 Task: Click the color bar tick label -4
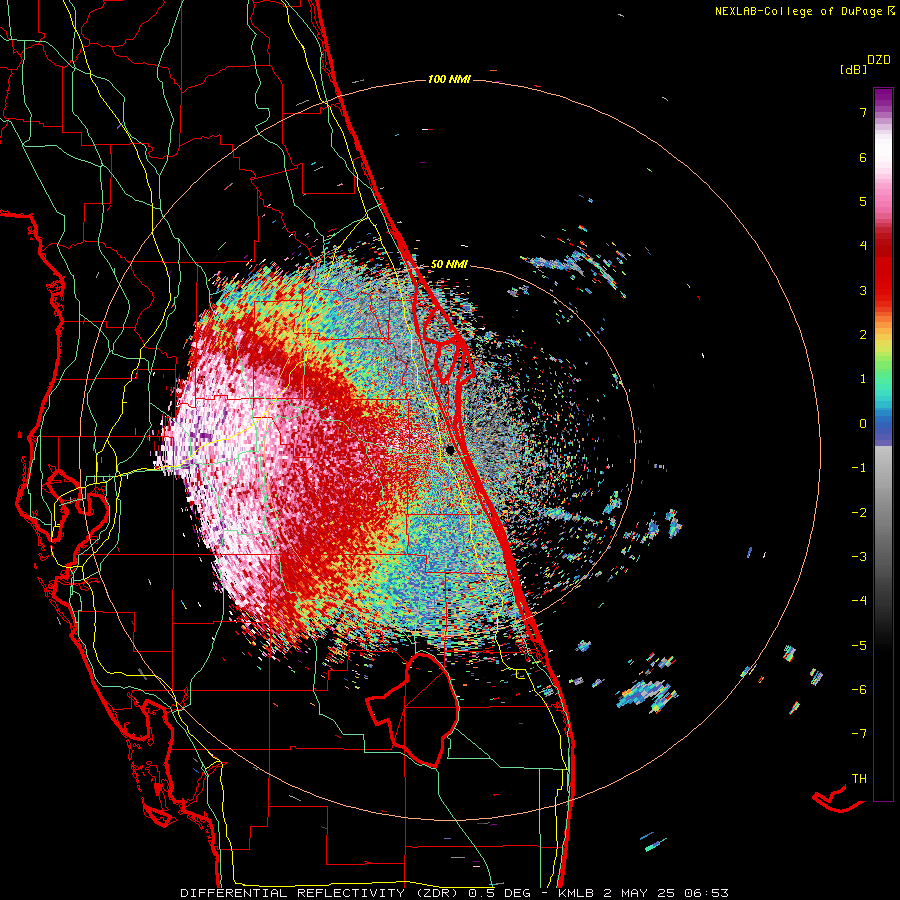pos(859,600)
